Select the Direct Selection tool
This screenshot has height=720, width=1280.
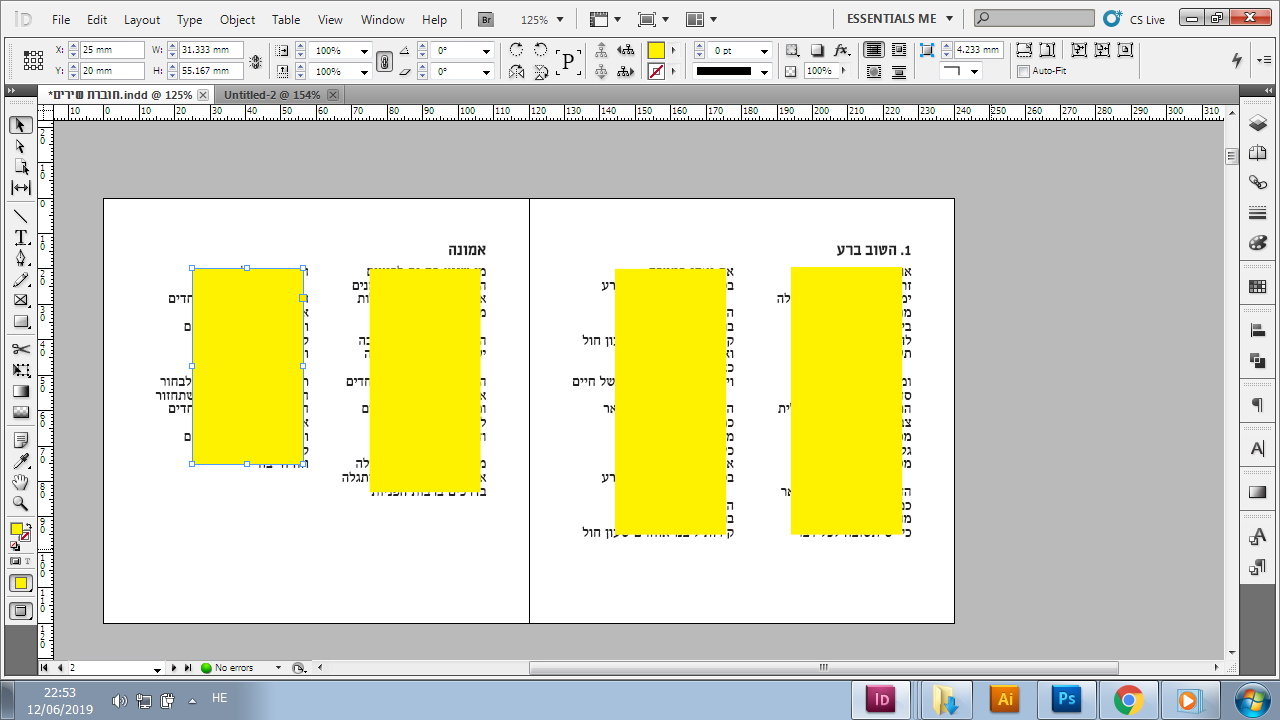pyautogui.click(x=20, y=146)
